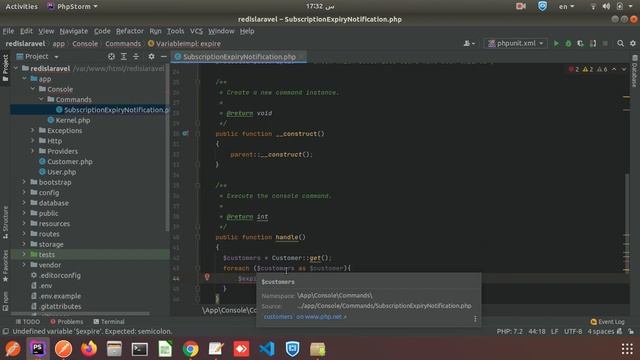Click the stop button in run toolbar
Image resolution: width=640 pixels, height=360 pixels.
pos(605,43)
